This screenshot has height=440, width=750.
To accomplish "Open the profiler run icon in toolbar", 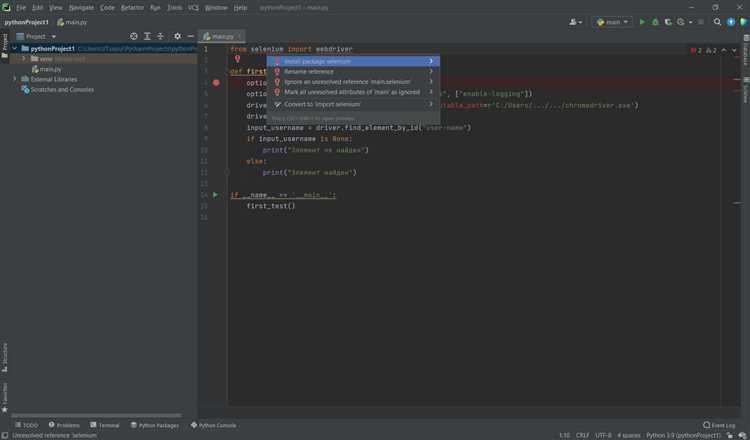I will pyautogui.click(x=681, y=22).
